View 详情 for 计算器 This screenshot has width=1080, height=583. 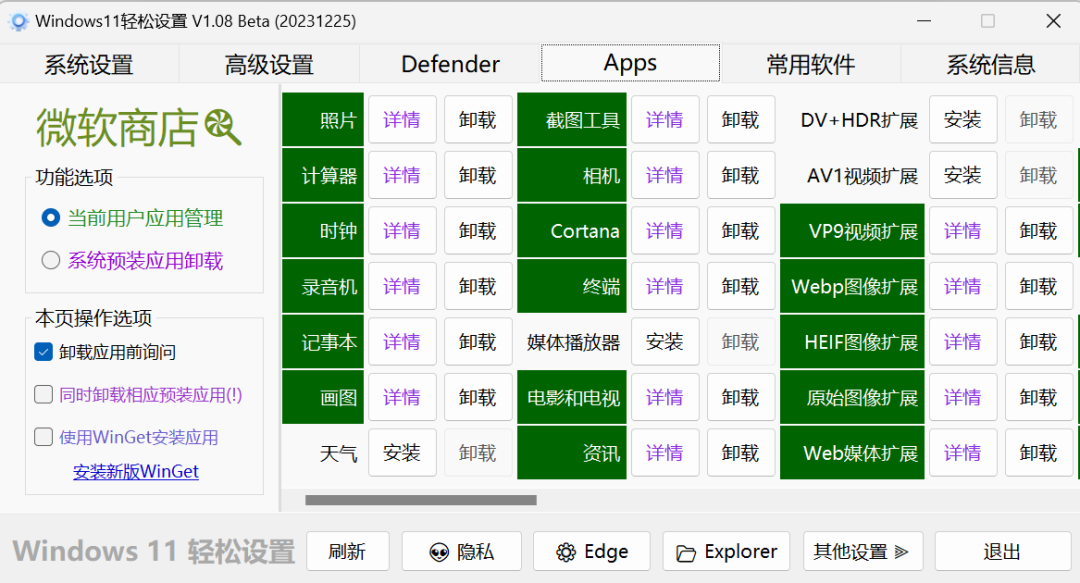(402, 175)
